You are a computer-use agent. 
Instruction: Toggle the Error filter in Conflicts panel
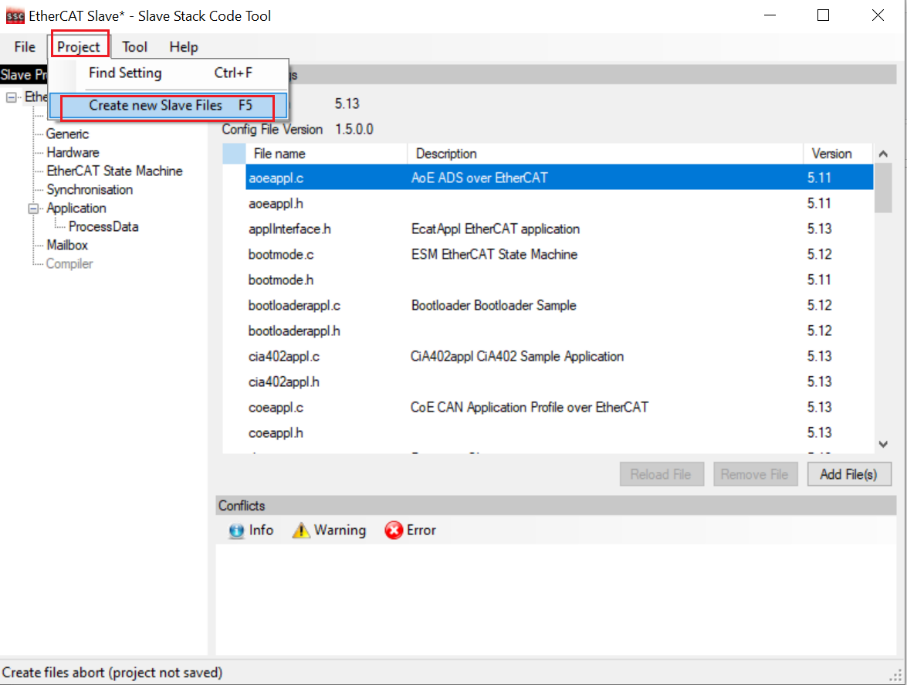410,531
